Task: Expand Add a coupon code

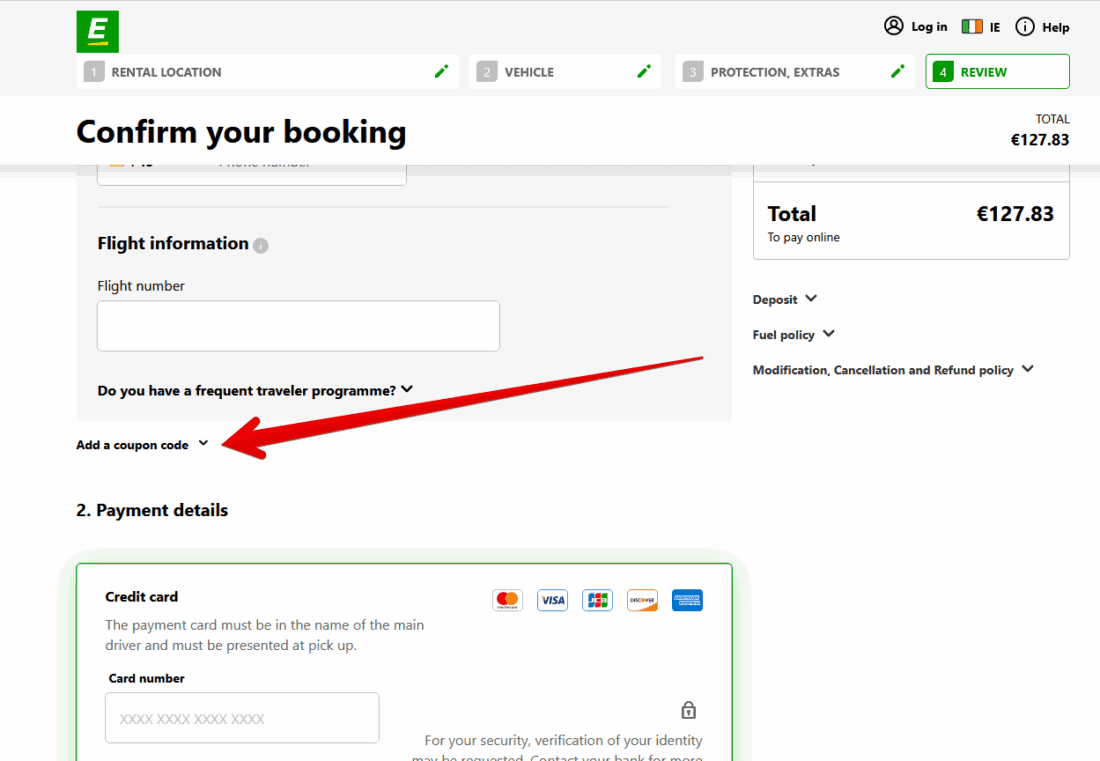Action: [142, 445]
